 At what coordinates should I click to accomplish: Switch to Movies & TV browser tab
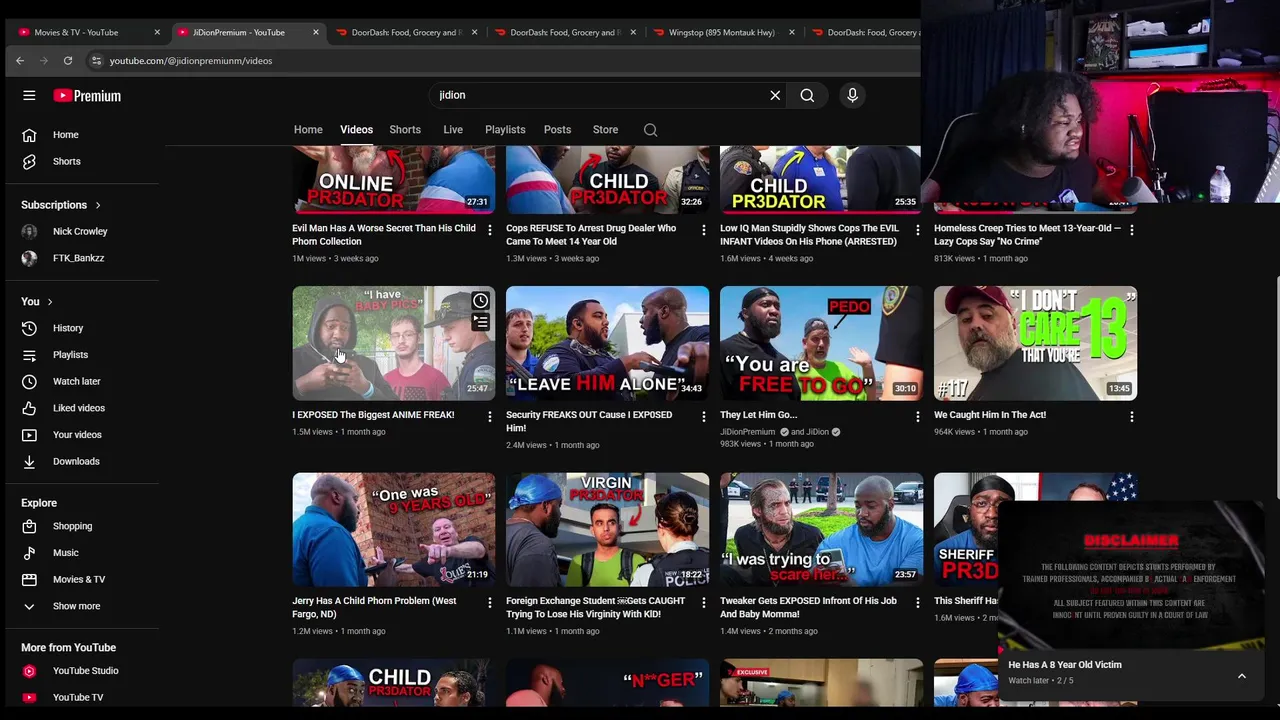click(88, 32)
